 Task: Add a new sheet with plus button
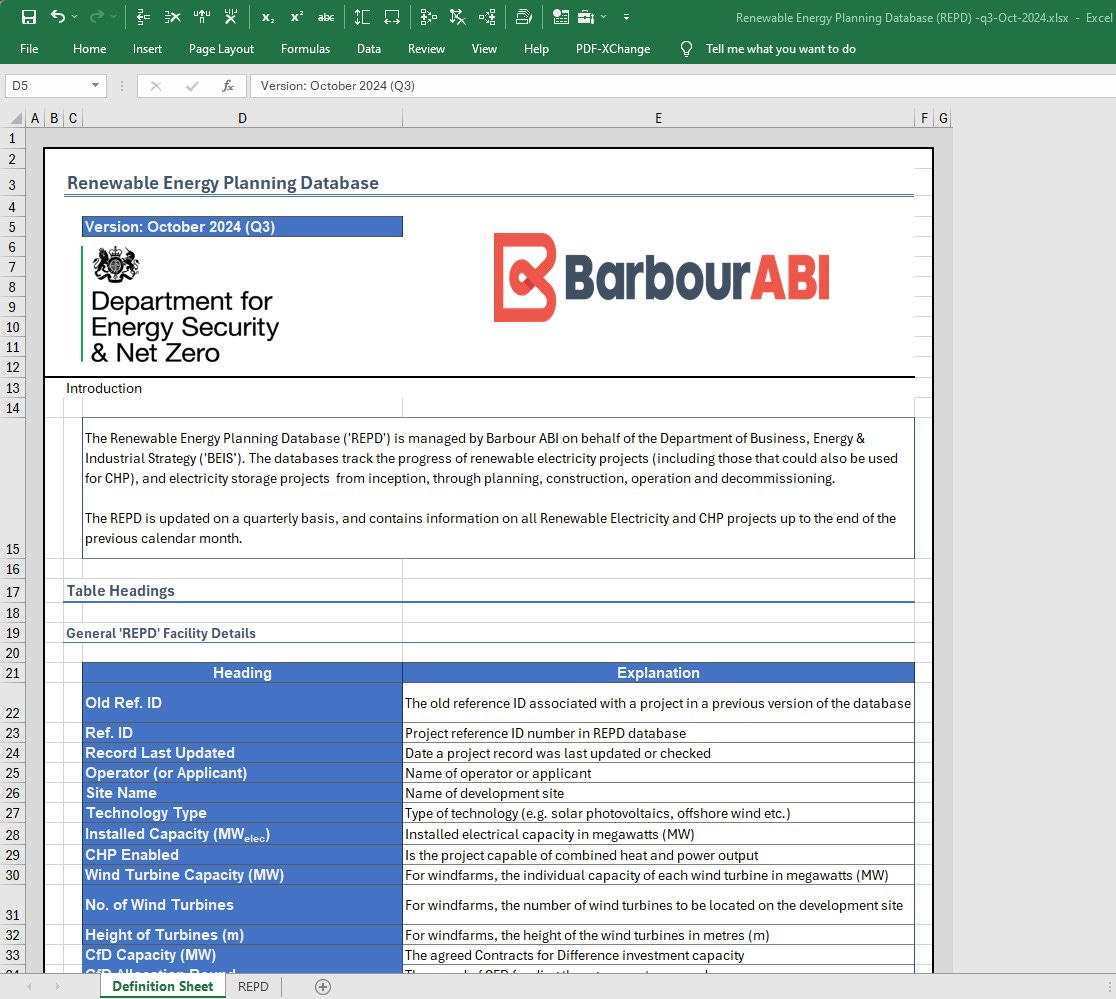pyautogui.click(x=323, y=986)
